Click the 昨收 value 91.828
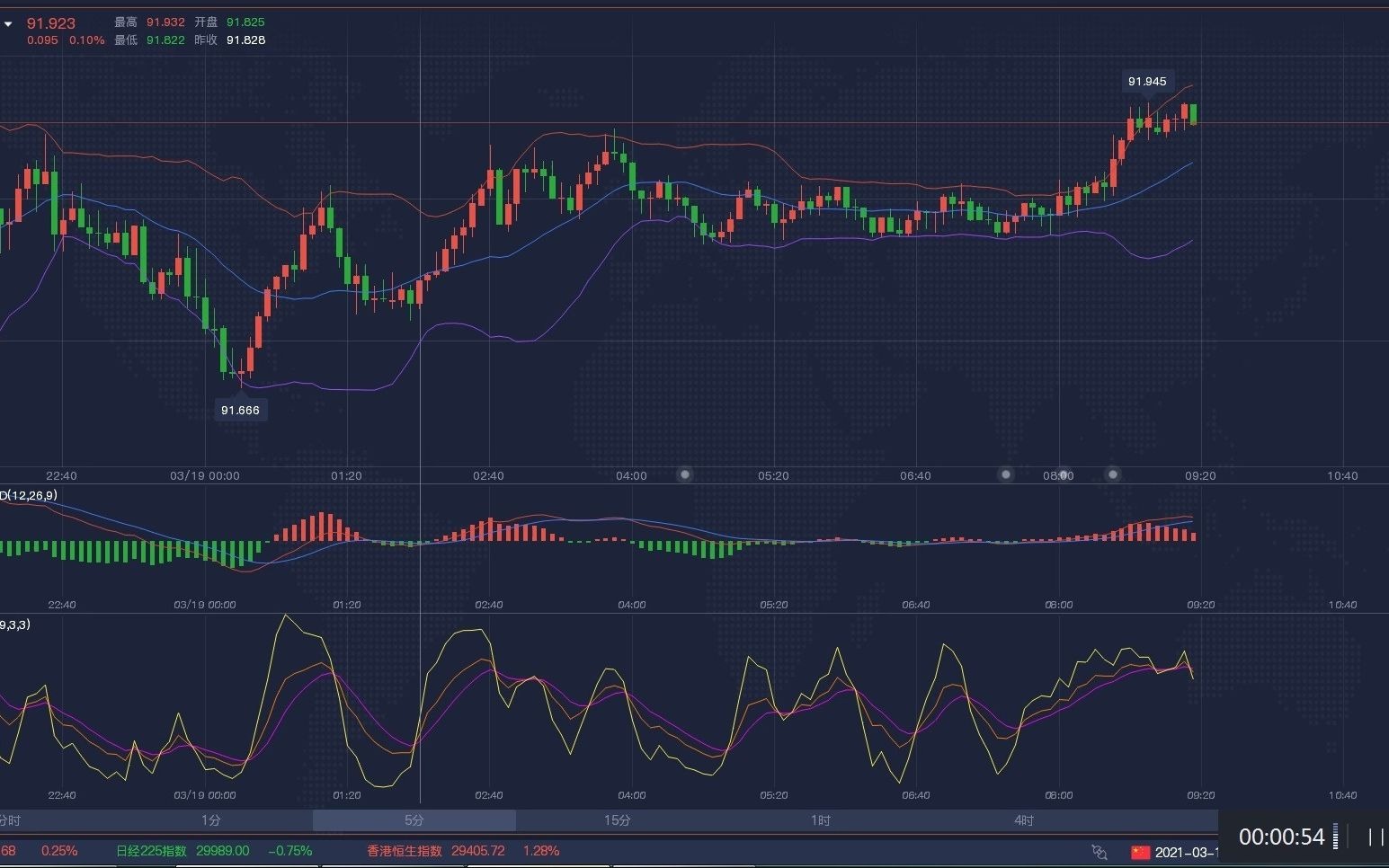This screenshot has width=1389, height=868. pyautogui.click(x=245, y=40)
